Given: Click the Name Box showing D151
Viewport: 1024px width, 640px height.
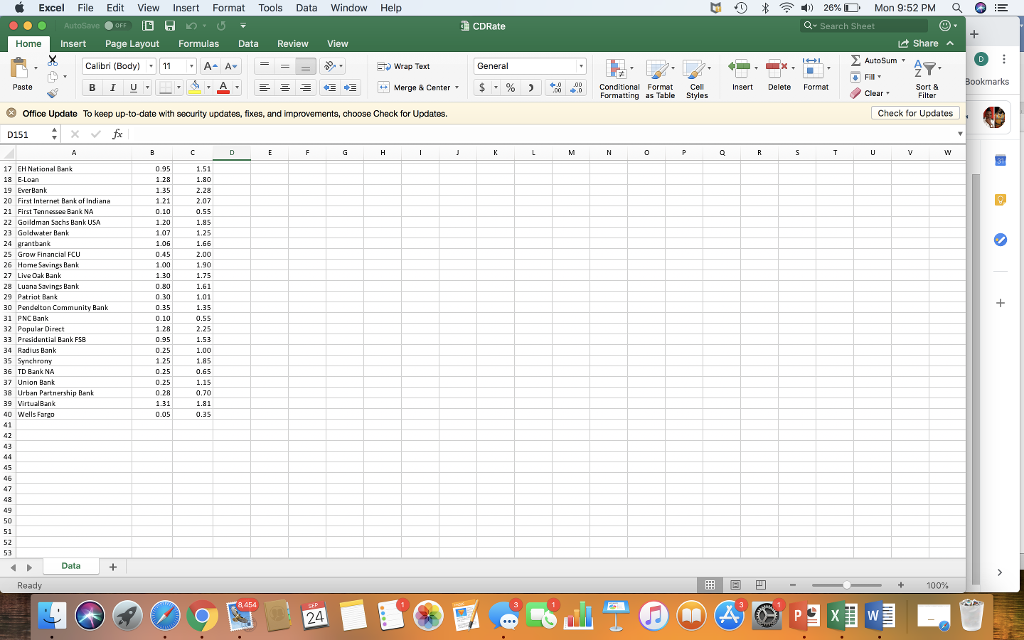Looking at the screenshot, I should click(26, 134).
